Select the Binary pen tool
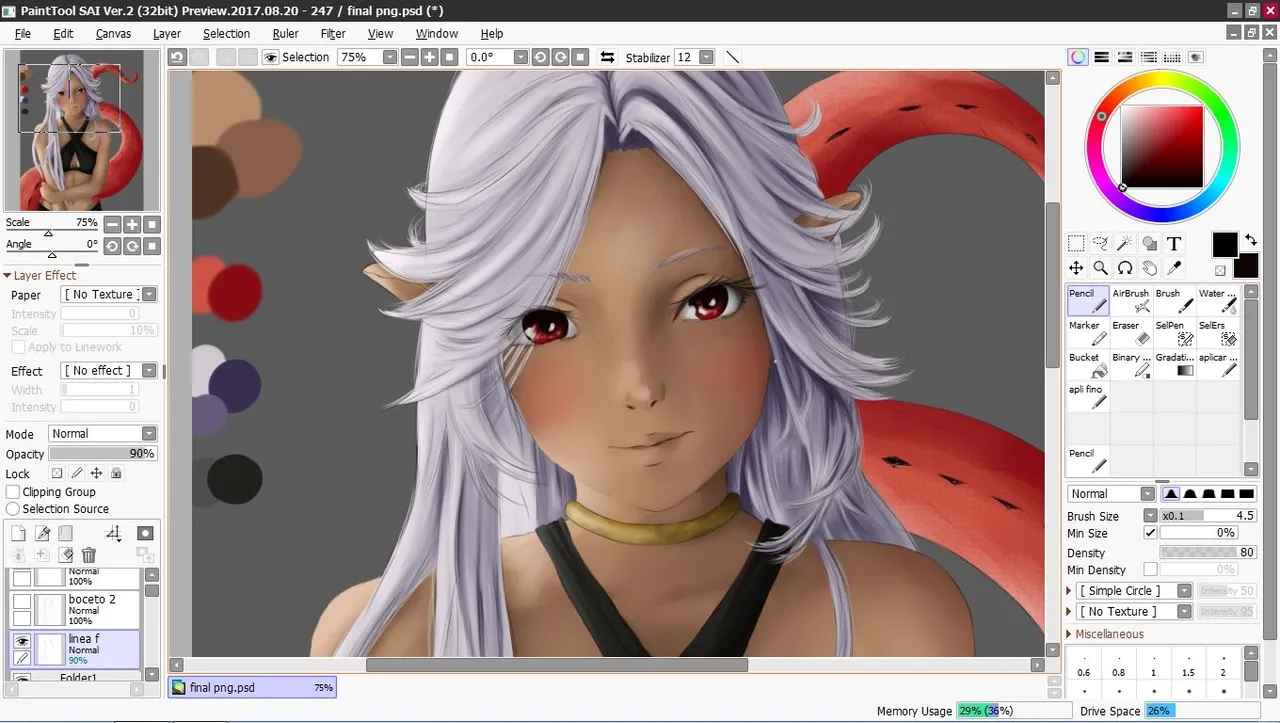 [x=1131, y=365]
